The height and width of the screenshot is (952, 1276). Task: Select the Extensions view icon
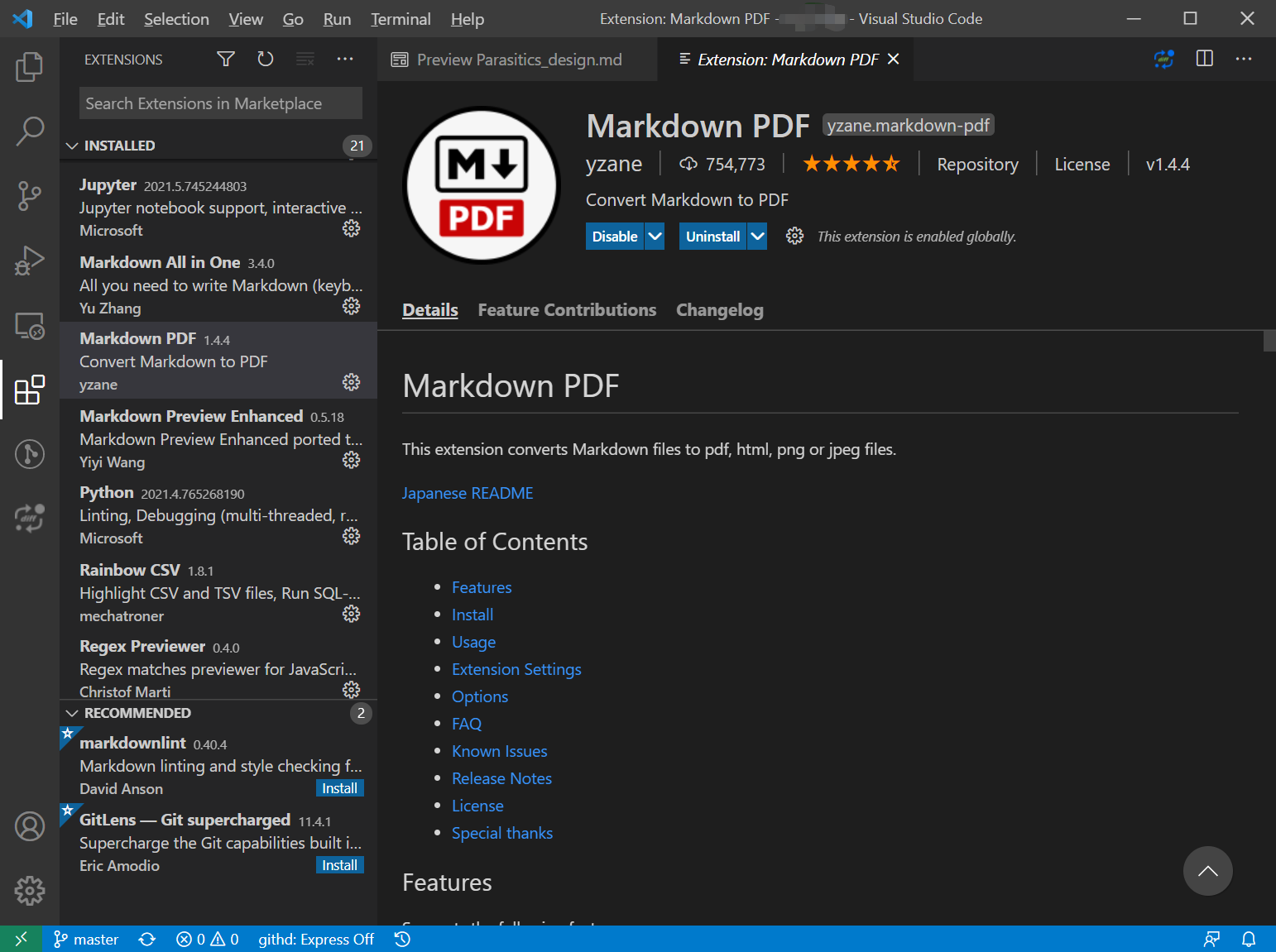[x=30, y=390]
